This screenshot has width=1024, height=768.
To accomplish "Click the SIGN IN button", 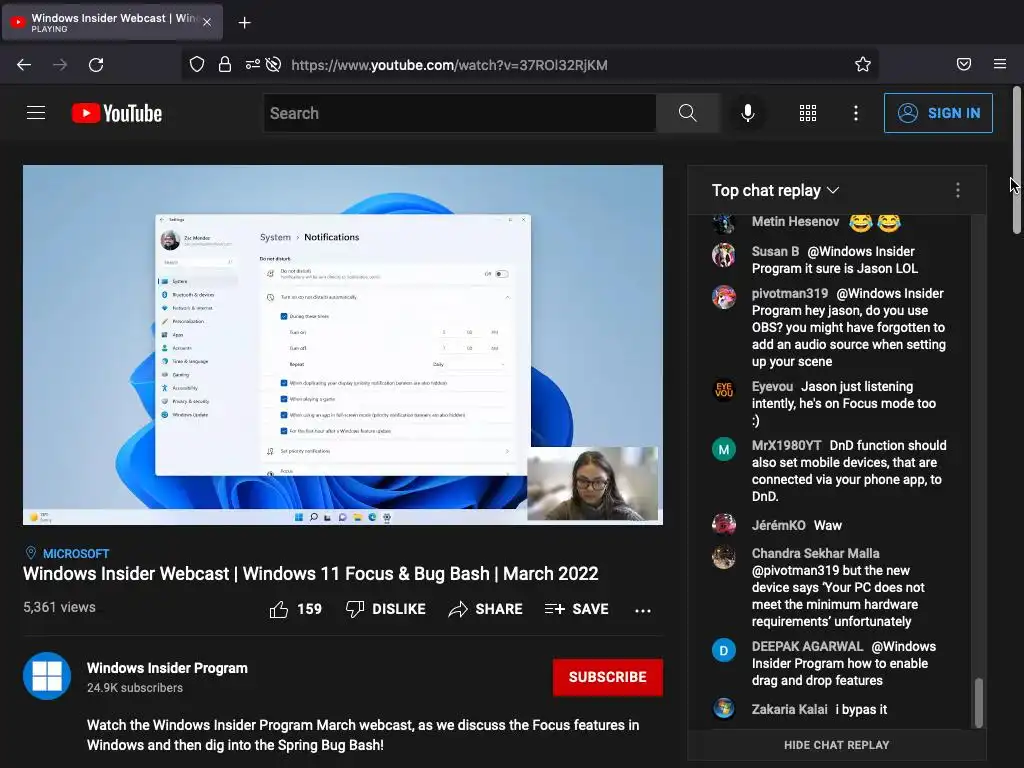I will point(938,113).
